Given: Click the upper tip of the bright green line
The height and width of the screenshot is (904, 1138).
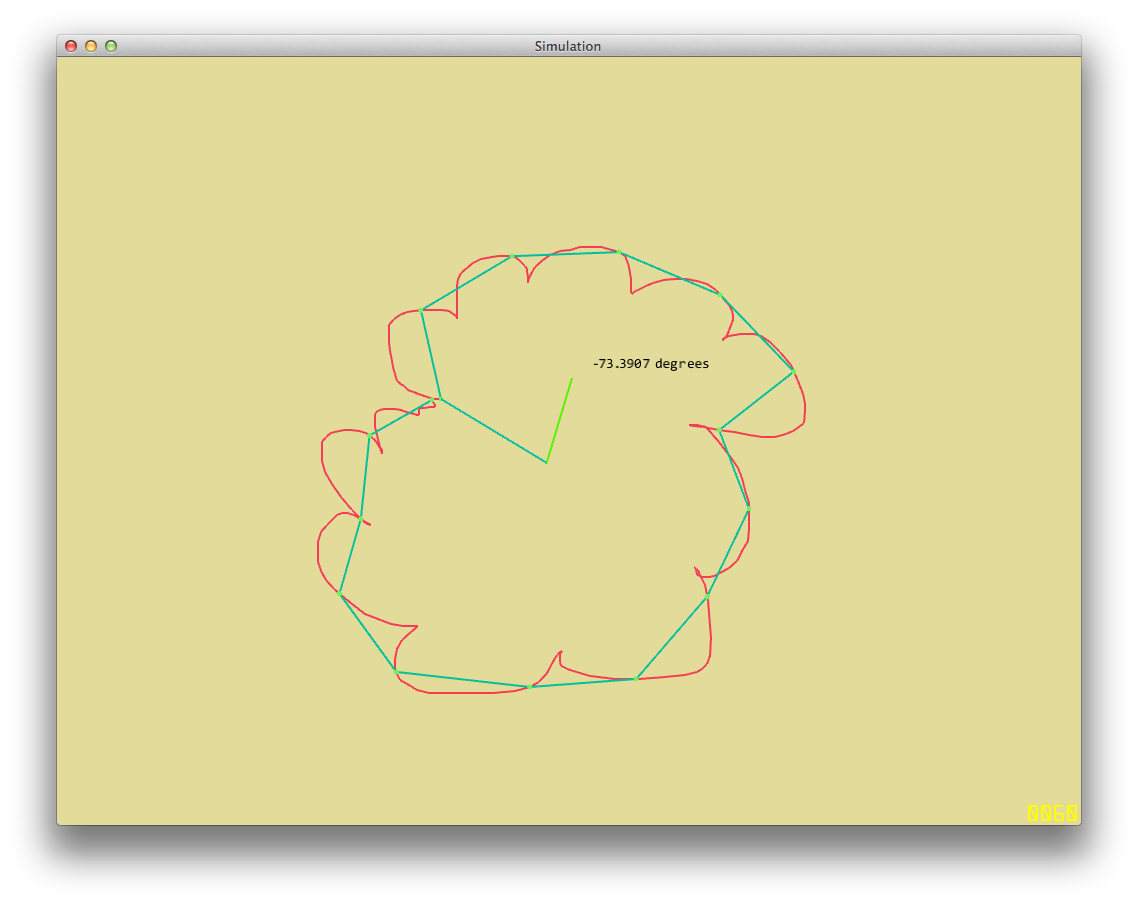Looking at the screenshot, I should pyautogui.click(x=571, y=379).
